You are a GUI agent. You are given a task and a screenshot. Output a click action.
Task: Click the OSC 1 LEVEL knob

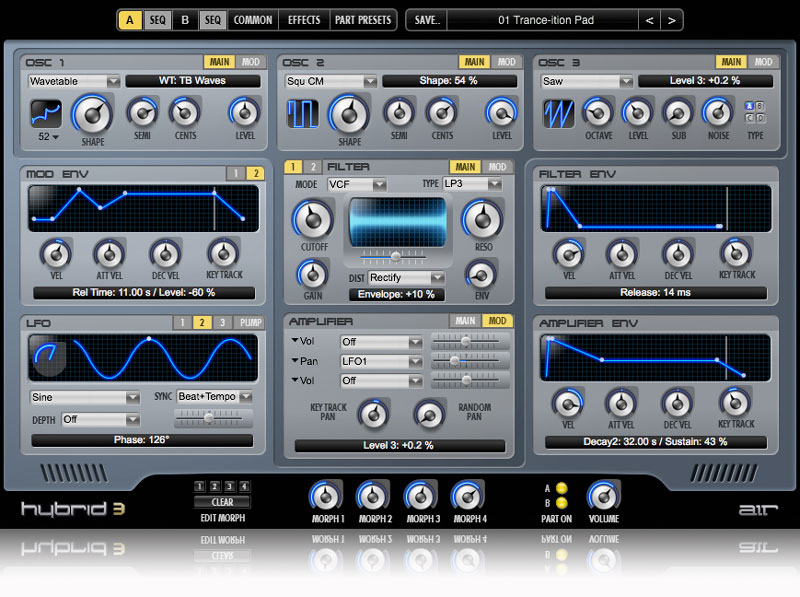245,113
